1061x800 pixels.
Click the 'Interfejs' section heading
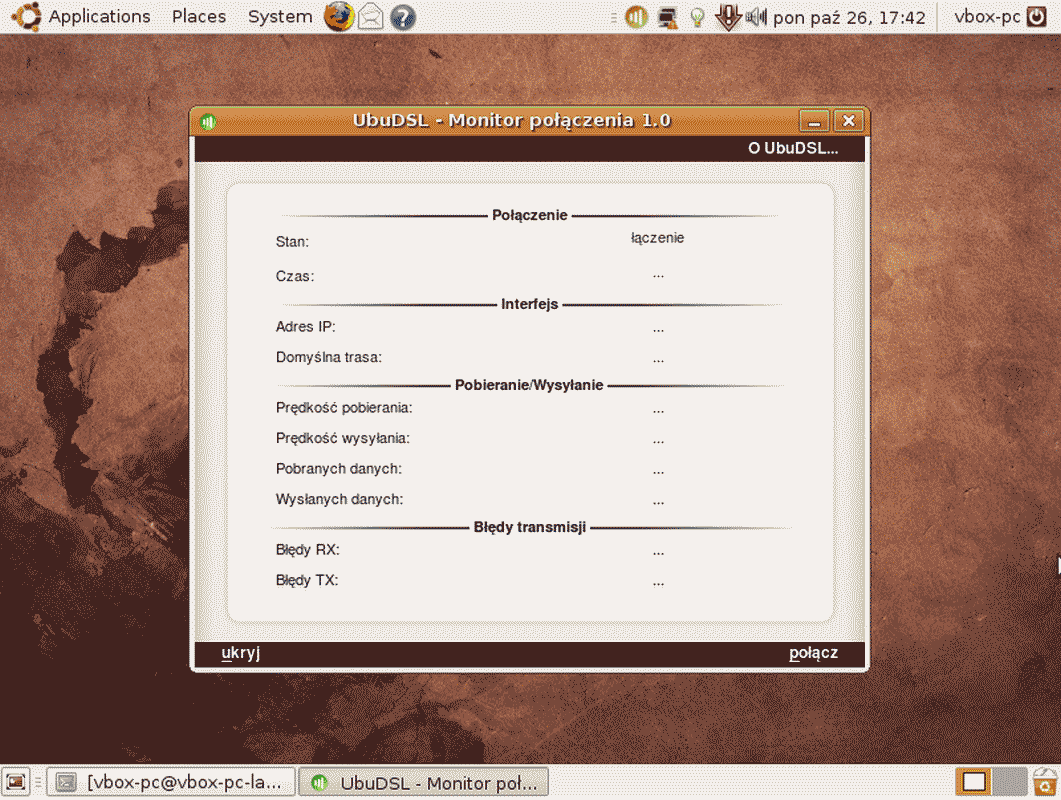coord(529,305)
